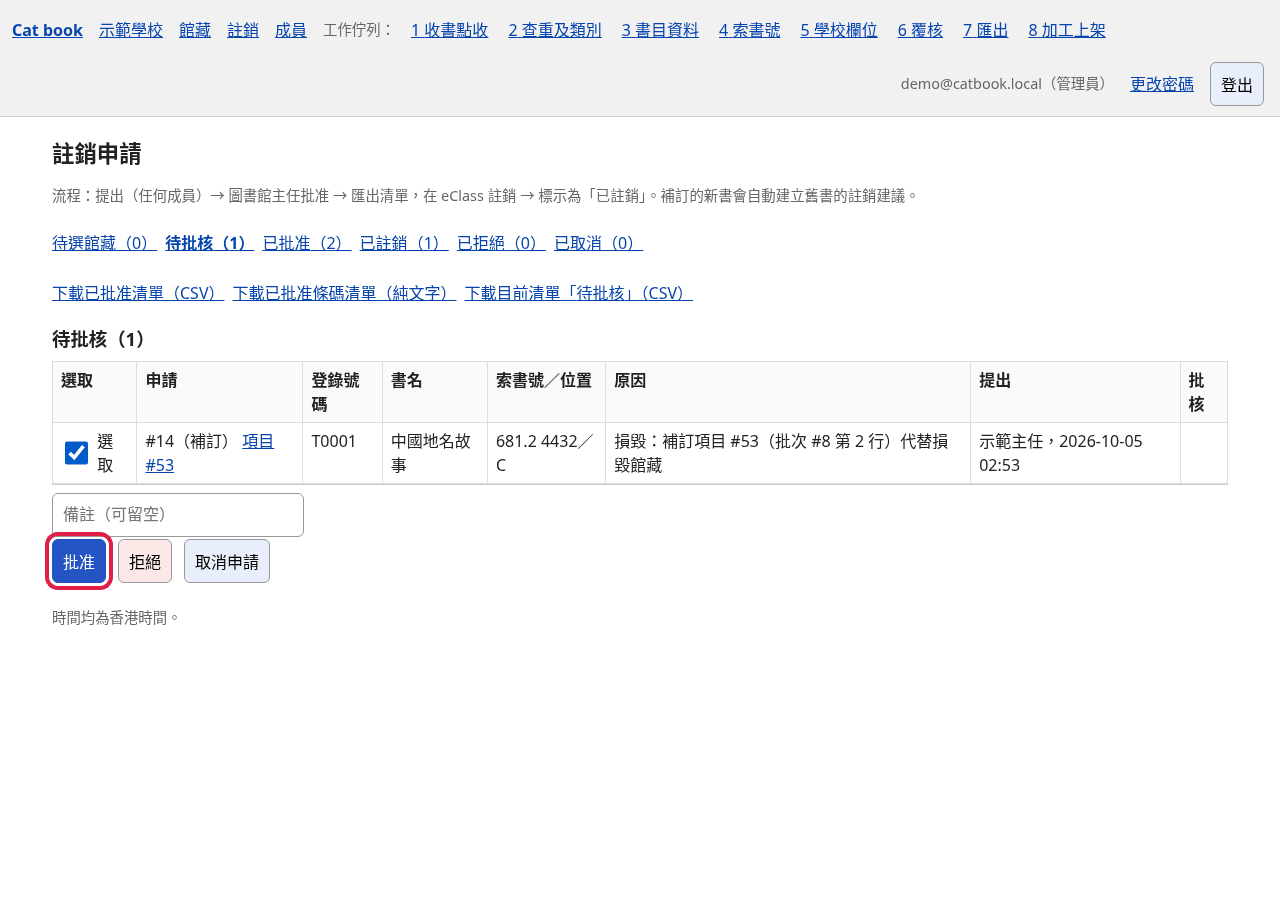Download the 已批准清單 CSV

[138, 293]
